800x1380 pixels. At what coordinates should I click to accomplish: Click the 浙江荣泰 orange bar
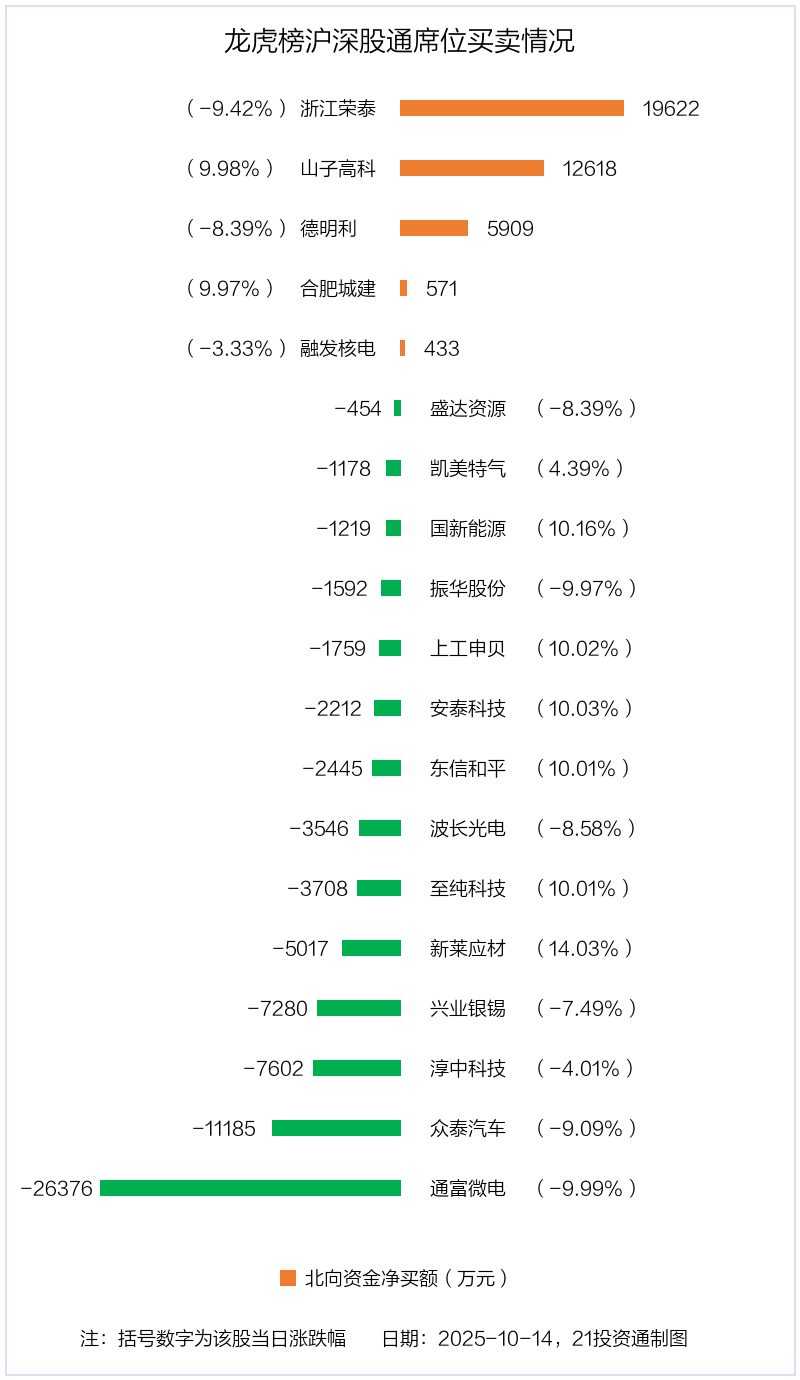[x=512, y=108]
